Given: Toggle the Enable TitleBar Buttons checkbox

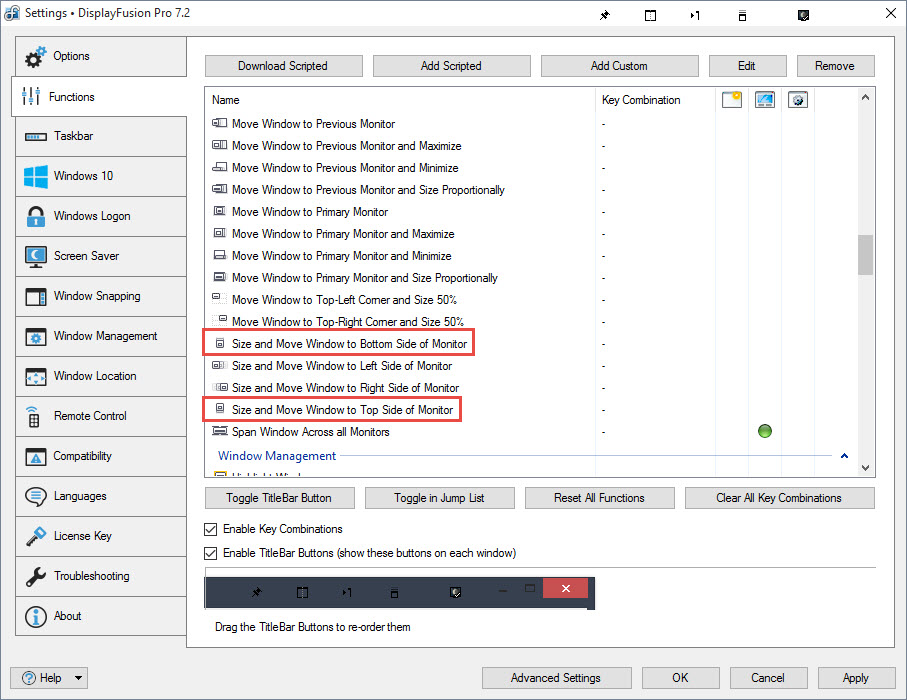Looking at the screenshot, I should (211, 553).
